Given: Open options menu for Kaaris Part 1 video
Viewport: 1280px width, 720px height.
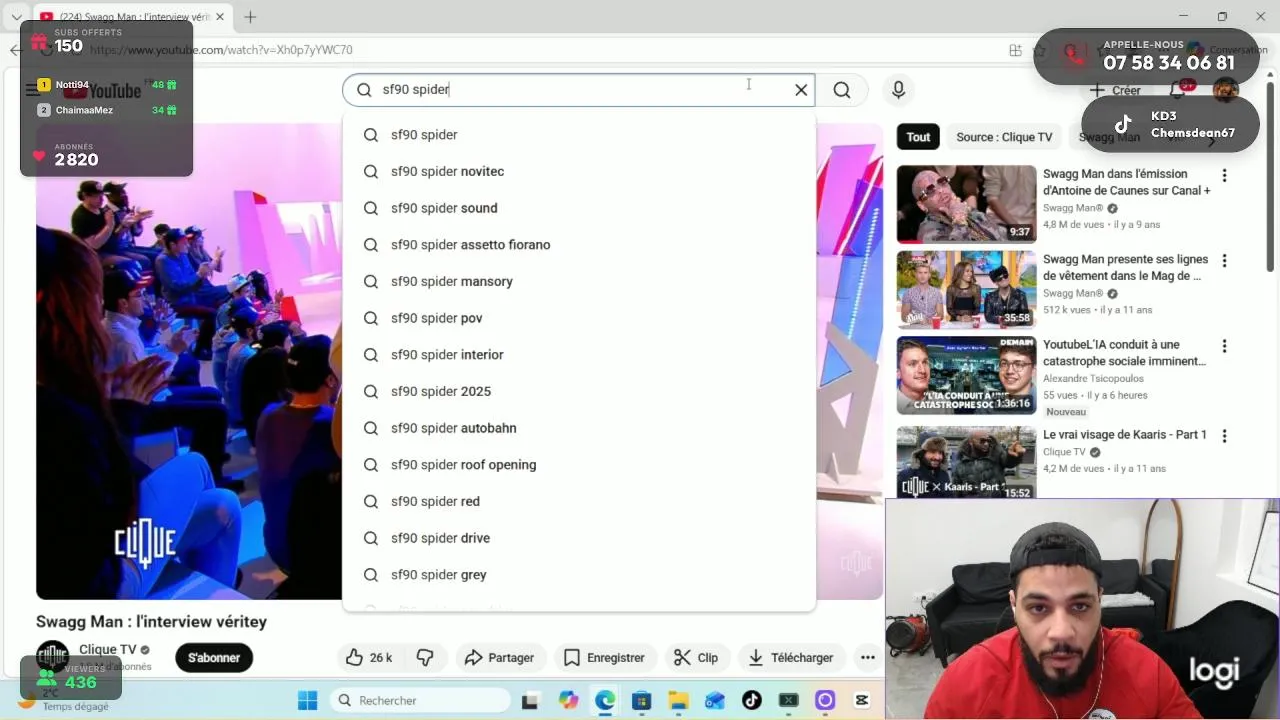Looking at the screenshot, I should pyautogui.click(x=1224, y=436).
